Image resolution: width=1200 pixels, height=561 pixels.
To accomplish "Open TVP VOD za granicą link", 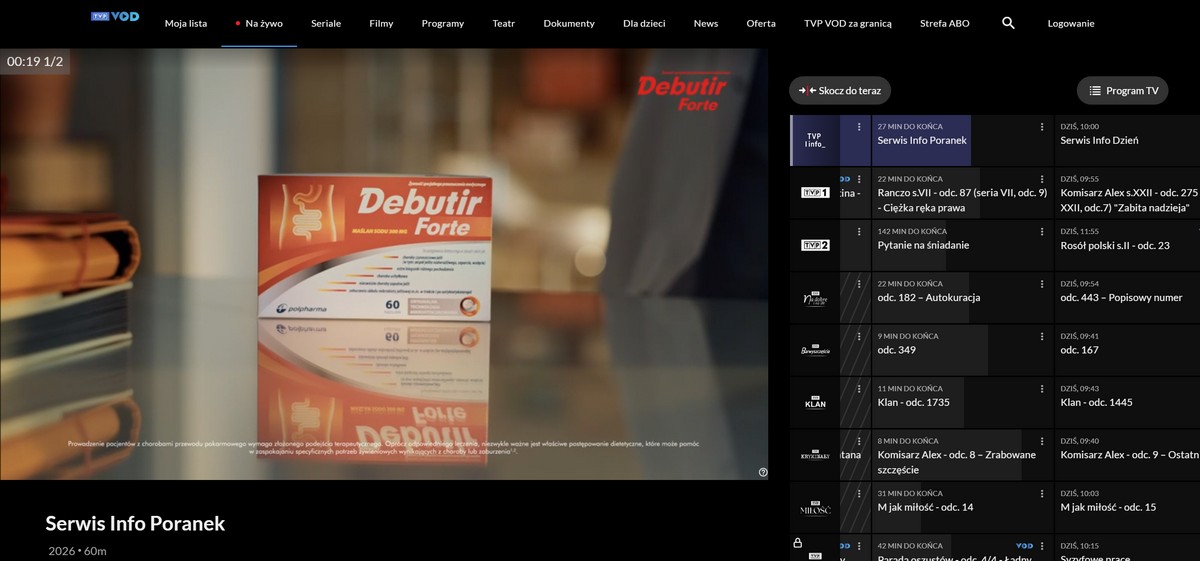I will pos(848,23).
